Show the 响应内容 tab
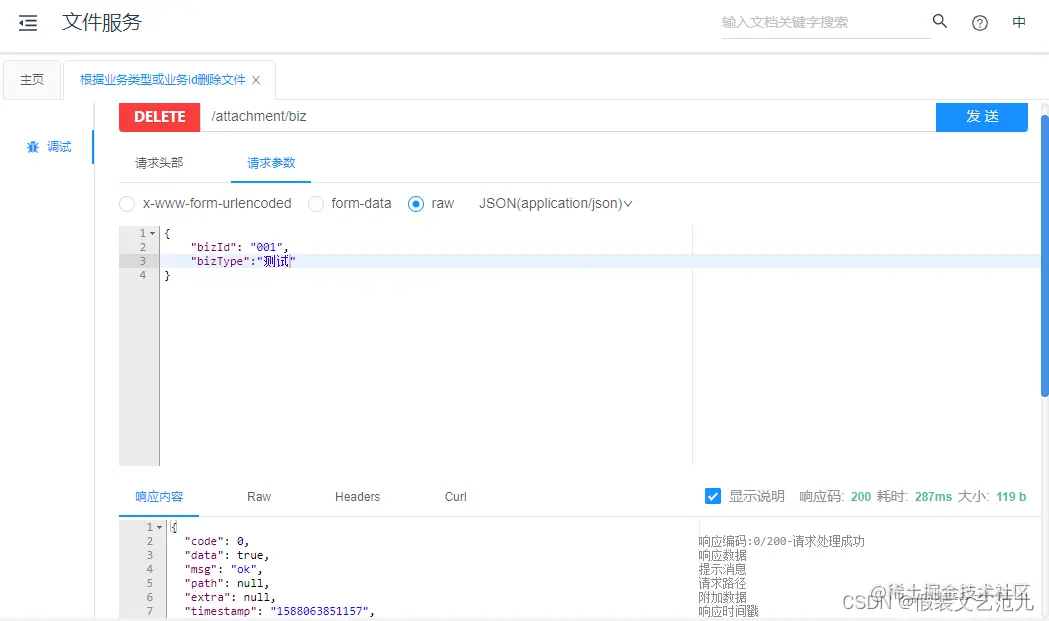Screen dimensions: 1049x621 click(x=159, y=497)
